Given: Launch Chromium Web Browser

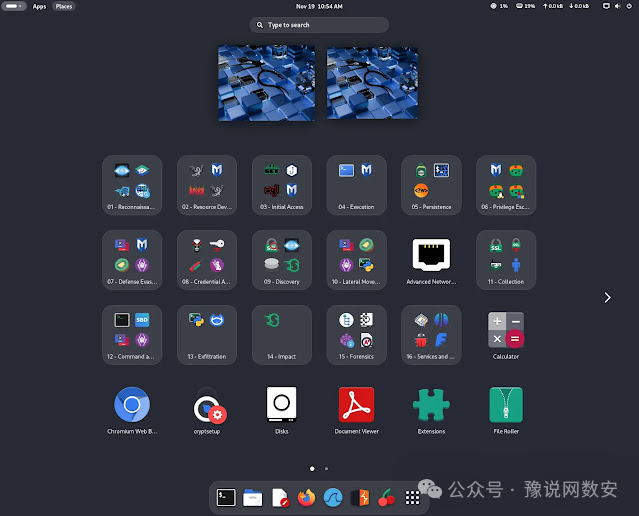Looking at the screenshot, I should (132, 410).
